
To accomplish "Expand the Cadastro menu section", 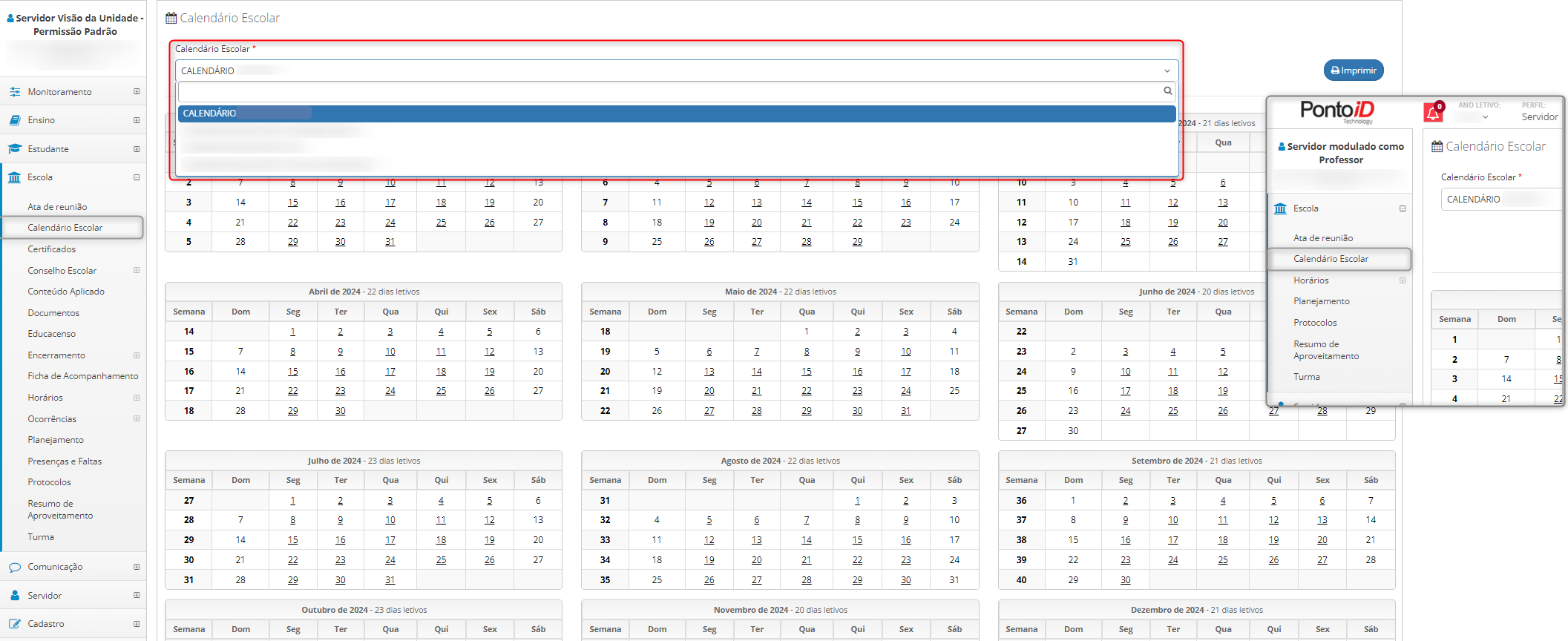I will (x=137, y=624).
